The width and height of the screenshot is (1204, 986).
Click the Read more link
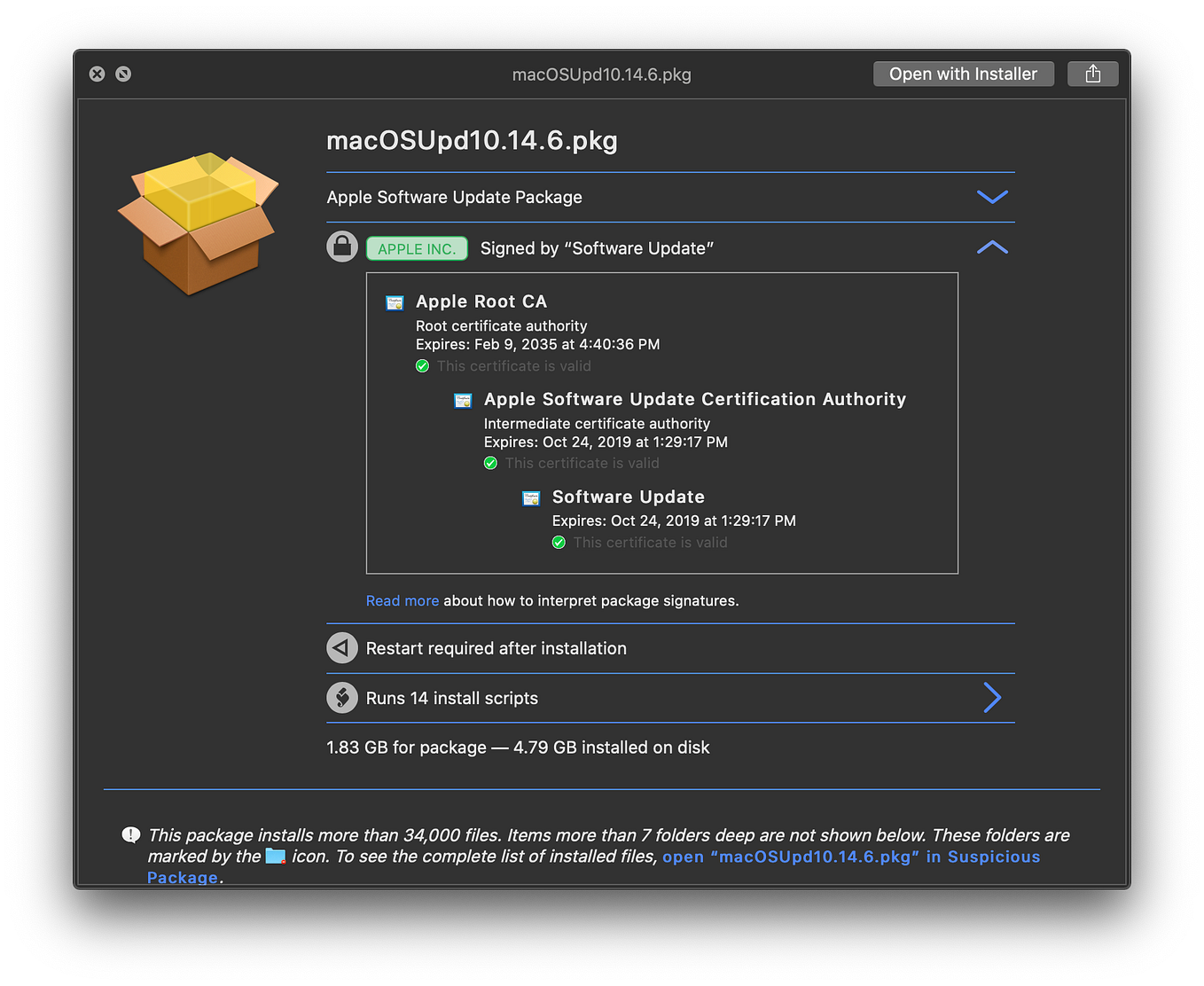pos(402,600)
